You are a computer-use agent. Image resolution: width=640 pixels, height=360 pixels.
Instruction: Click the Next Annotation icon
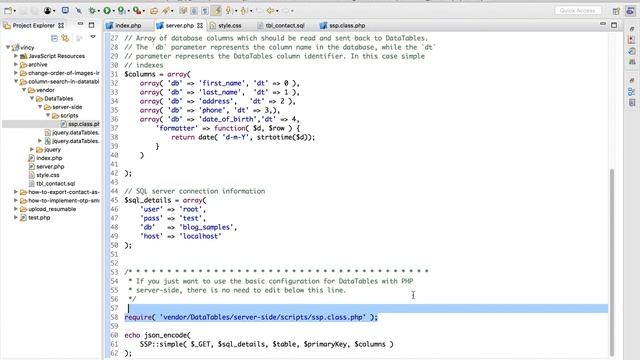229,11
